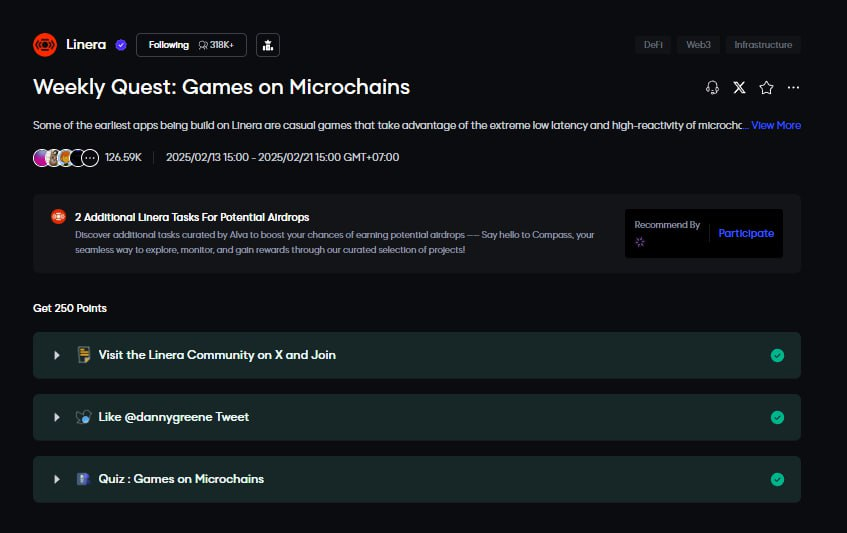
Task: Click the Weekly Quest: Games on Microchains title
Action: pyautogui.click(x=221, y=87)
